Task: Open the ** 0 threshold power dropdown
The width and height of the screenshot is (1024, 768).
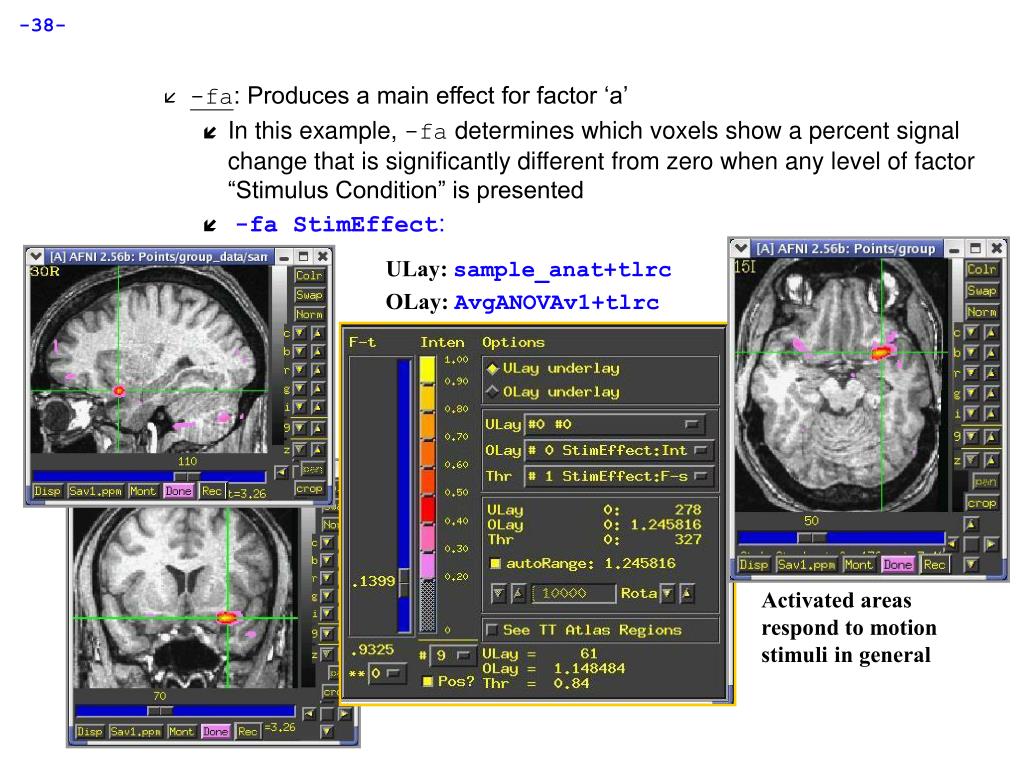Action: (386, 673)
